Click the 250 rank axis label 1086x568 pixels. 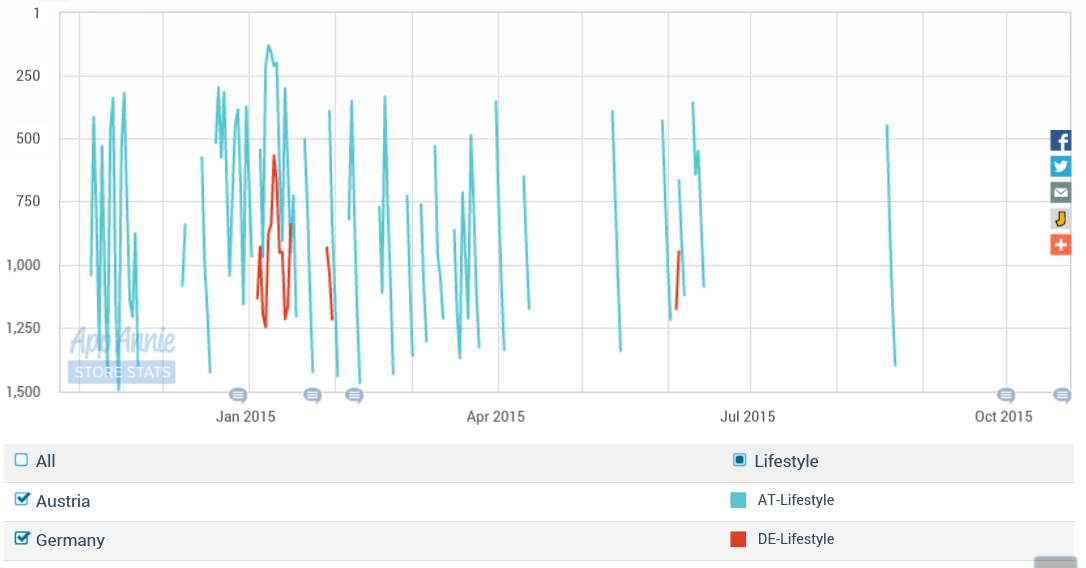pyautogui.click(x=28, y=76)
